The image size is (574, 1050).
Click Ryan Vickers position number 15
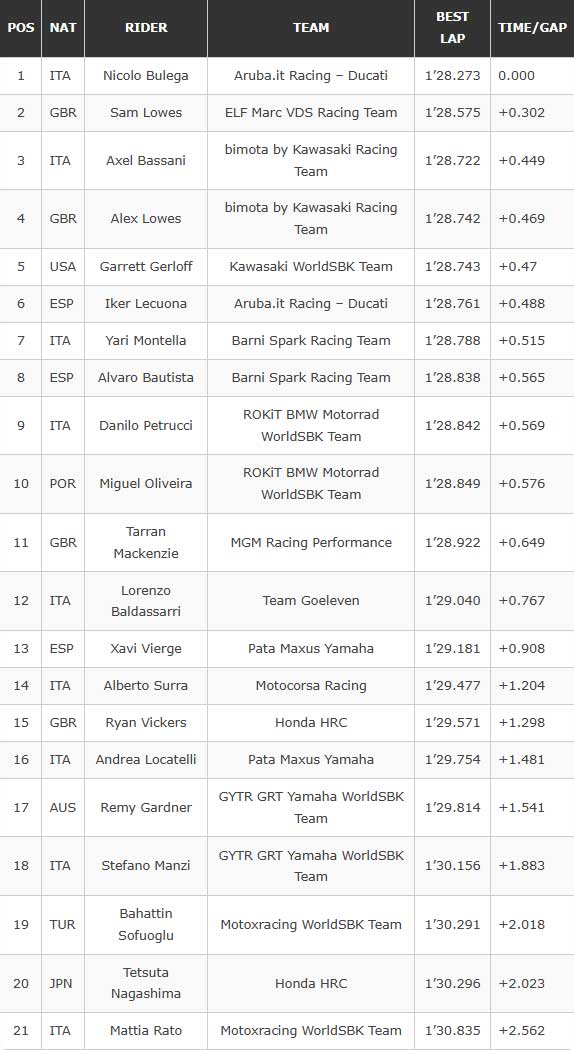[x=21, y=723]
